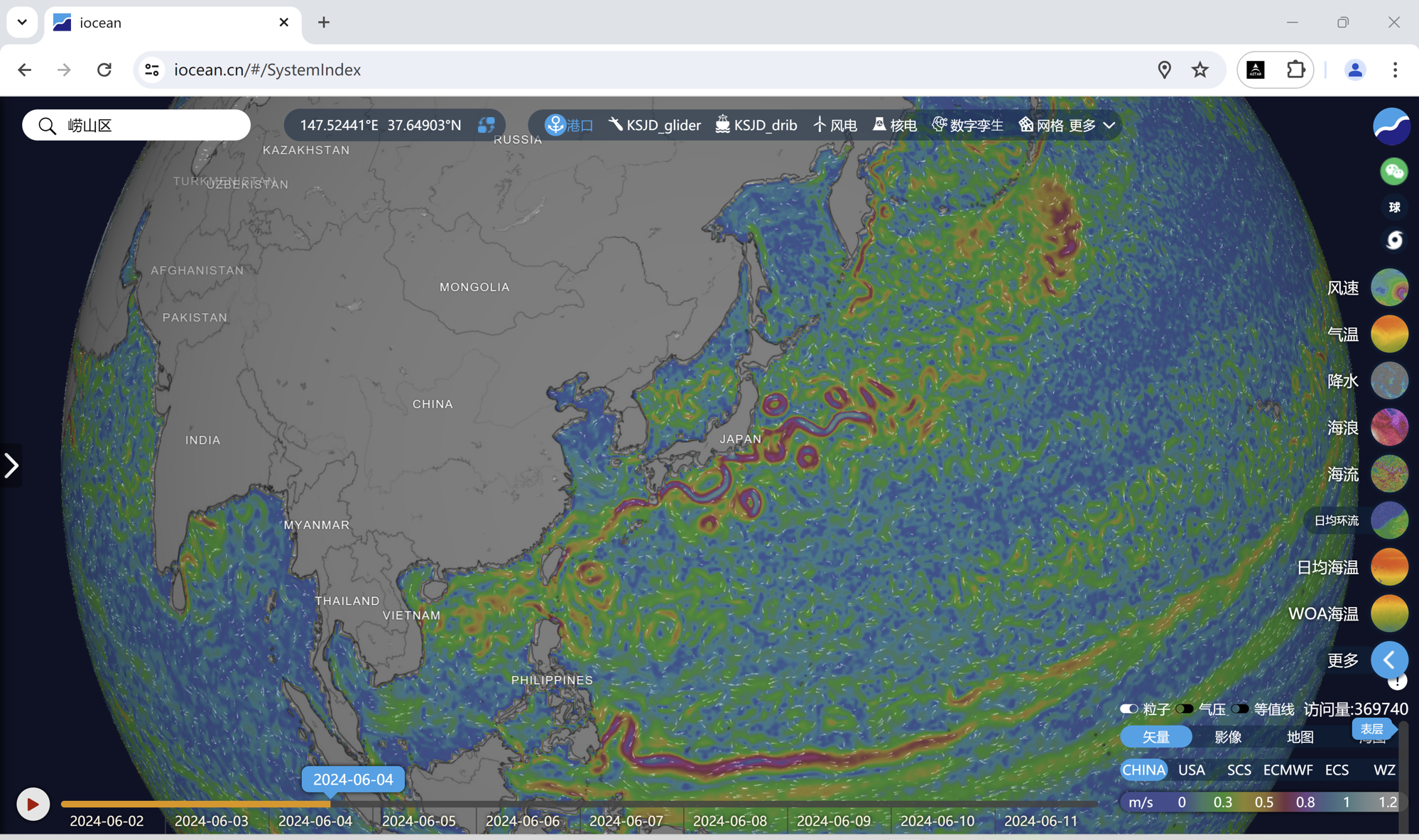
Task: Select the SCS data source
Action: click(1239, 770)
